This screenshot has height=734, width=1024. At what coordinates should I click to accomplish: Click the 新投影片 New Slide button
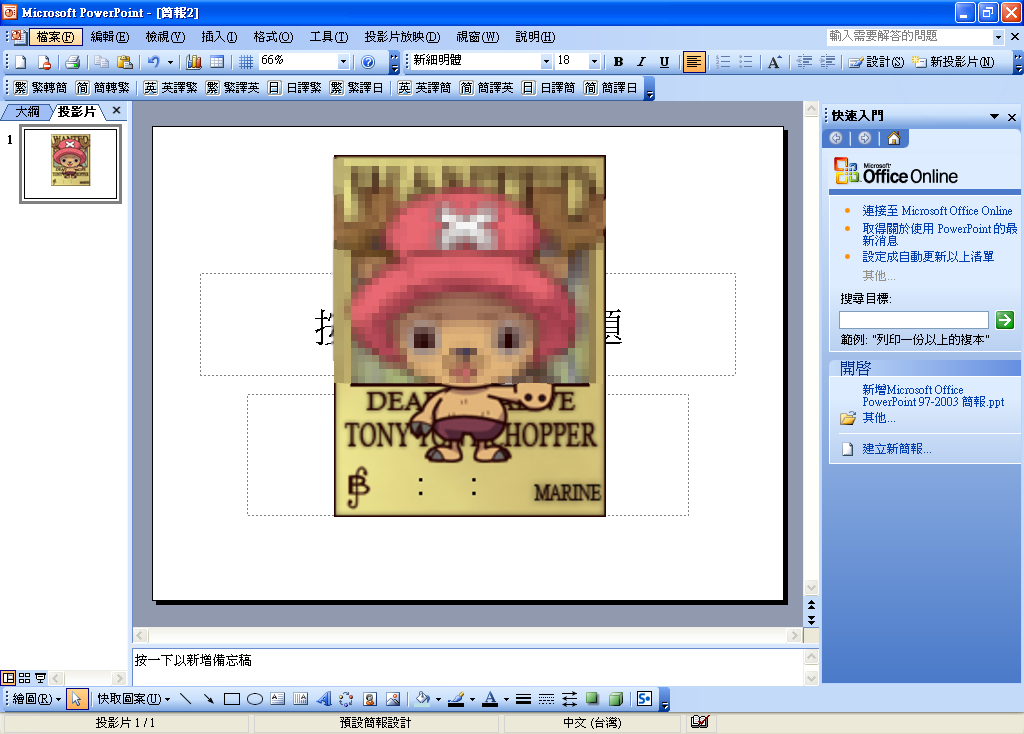click(953, 62)
